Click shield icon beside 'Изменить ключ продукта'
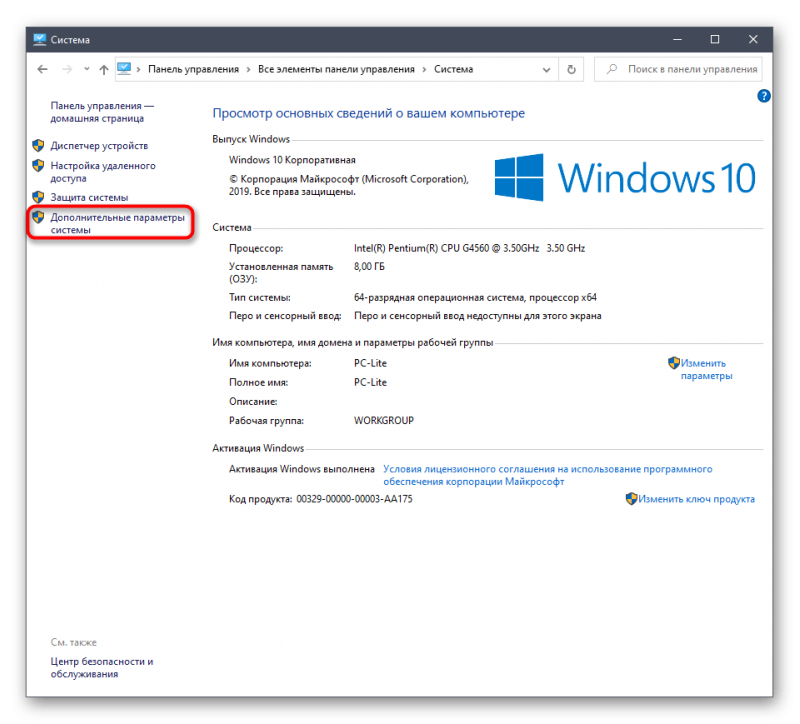 632,498
